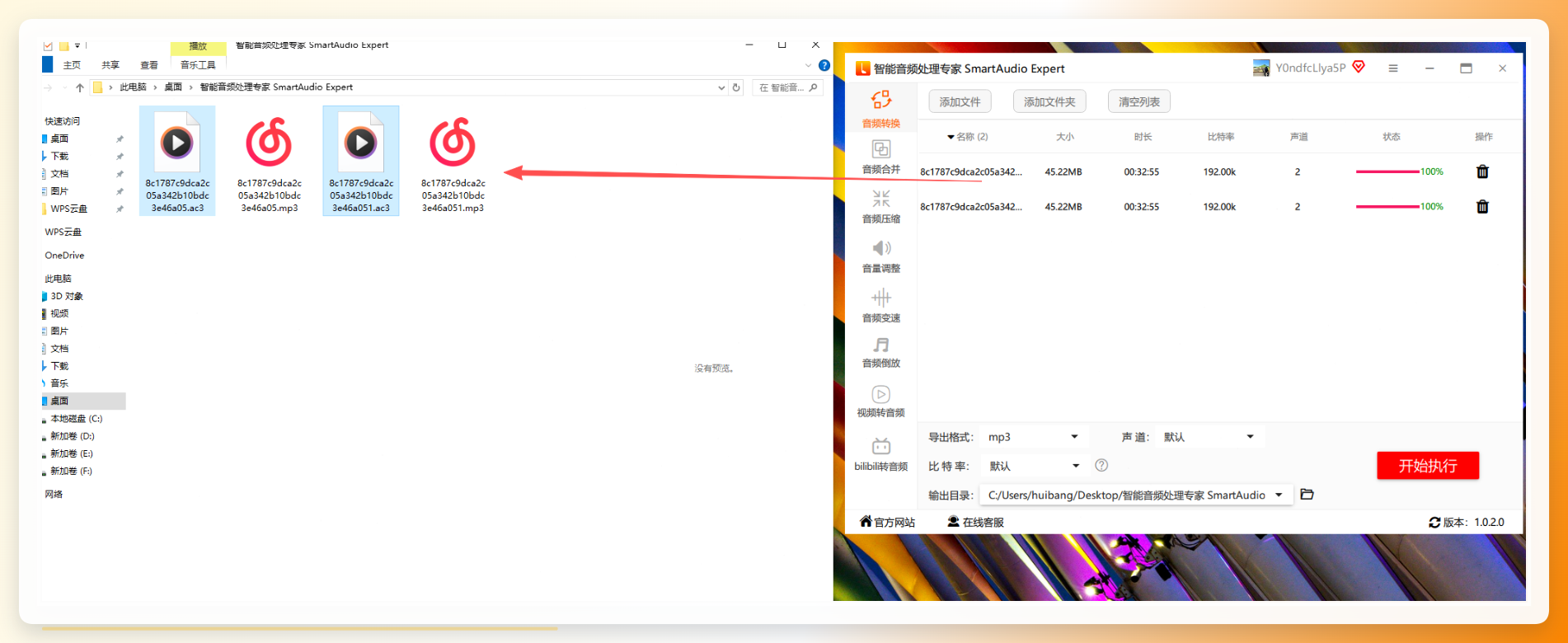
Task: Select the bilibili转音频 tool
Action: pos(880,454)
